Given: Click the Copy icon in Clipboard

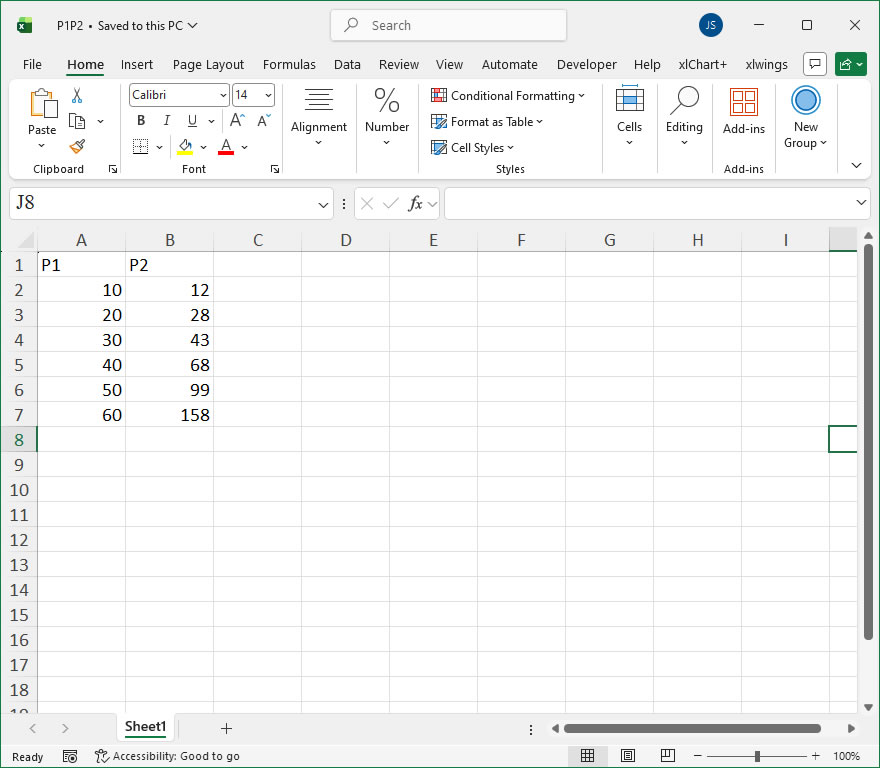Looking at the screenshot, I should (x=77, y=121).
